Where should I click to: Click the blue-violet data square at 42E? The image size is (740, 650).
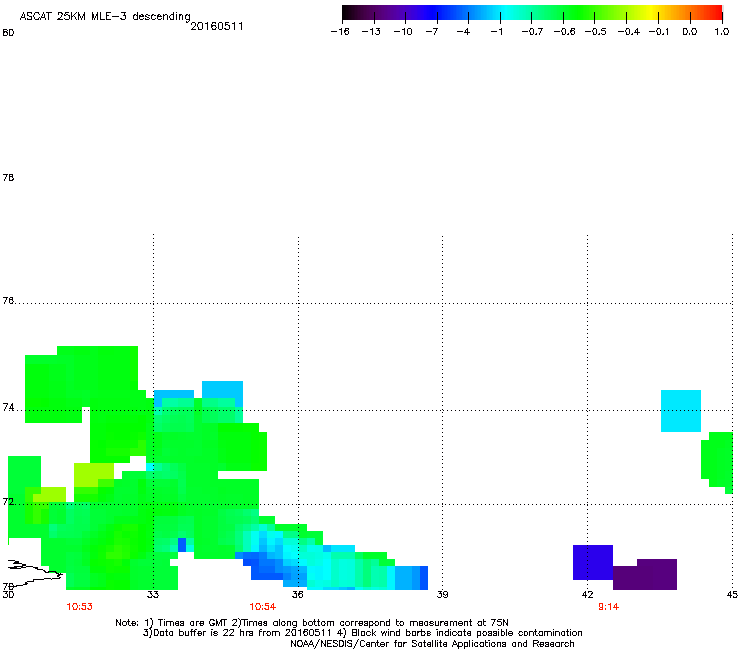pos(593,562)
